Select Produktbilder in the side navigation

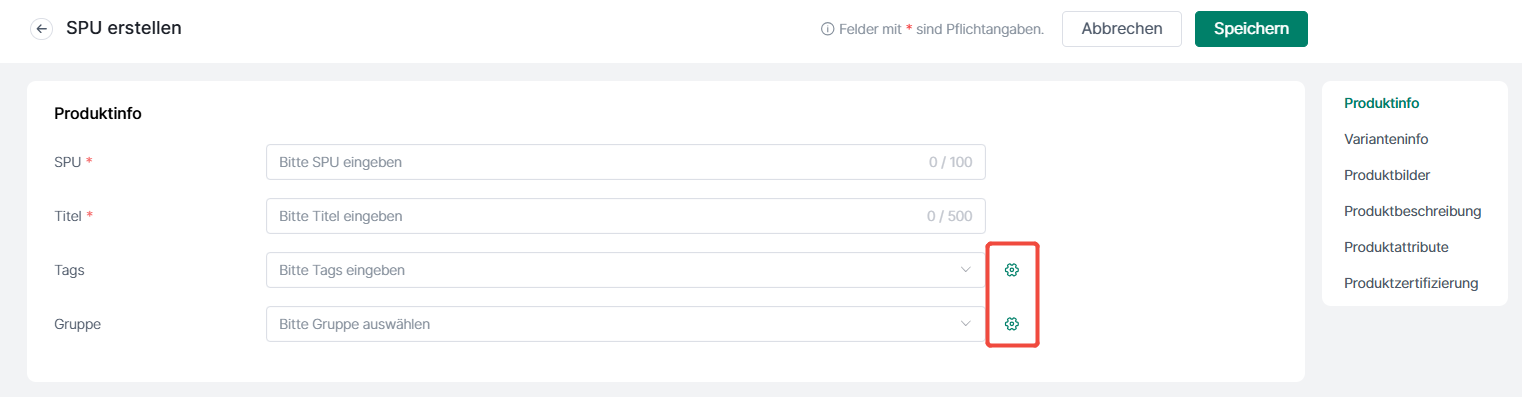[x=1387, y=175]
